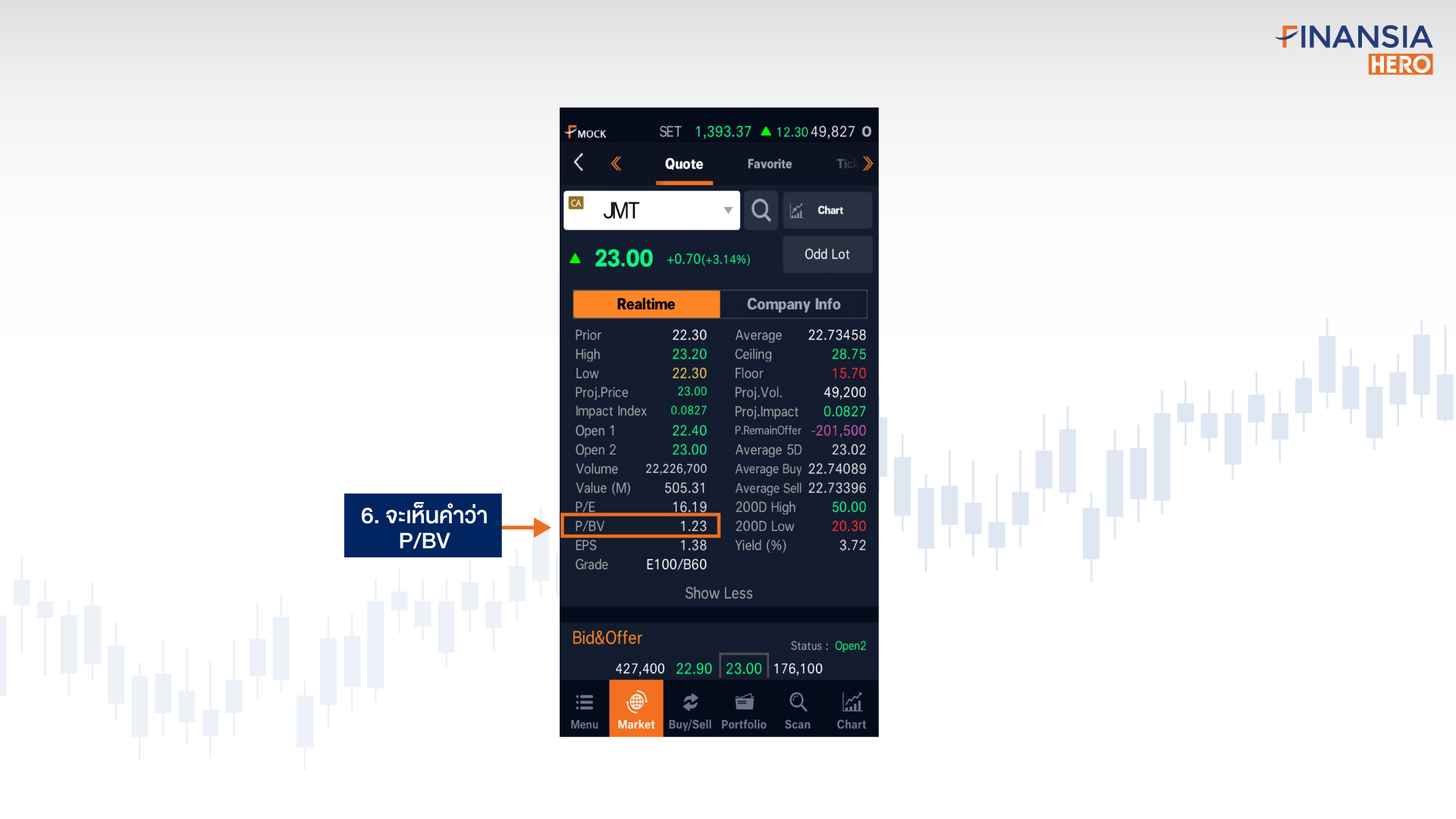Switch to the Favorite tab
The image size is (1456, 819).
769,164
